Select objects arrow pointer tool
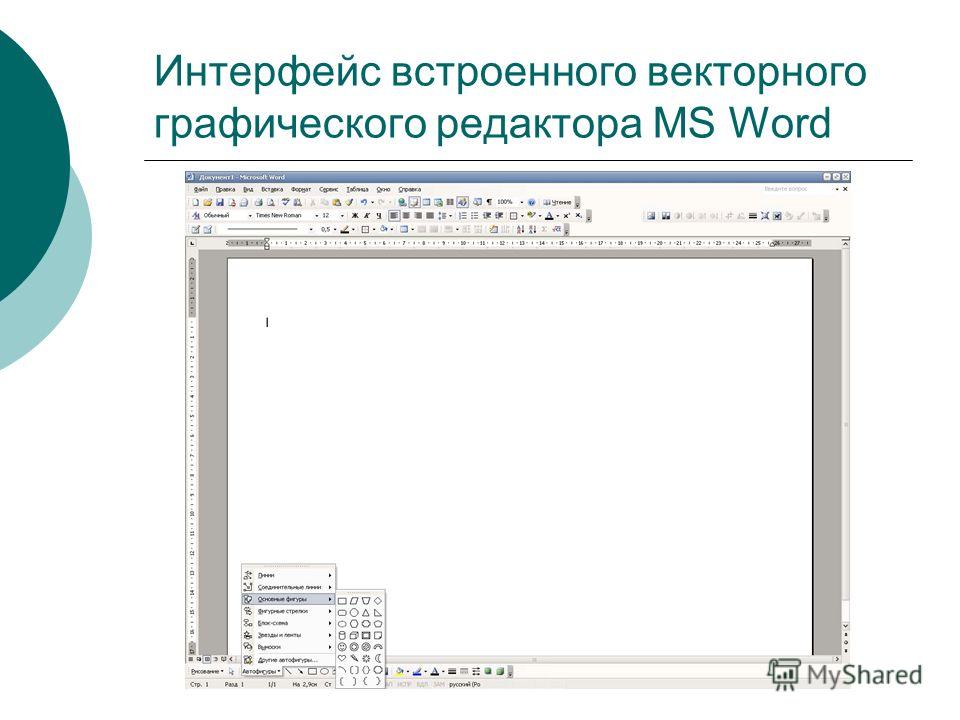 [x=231, y=672]
